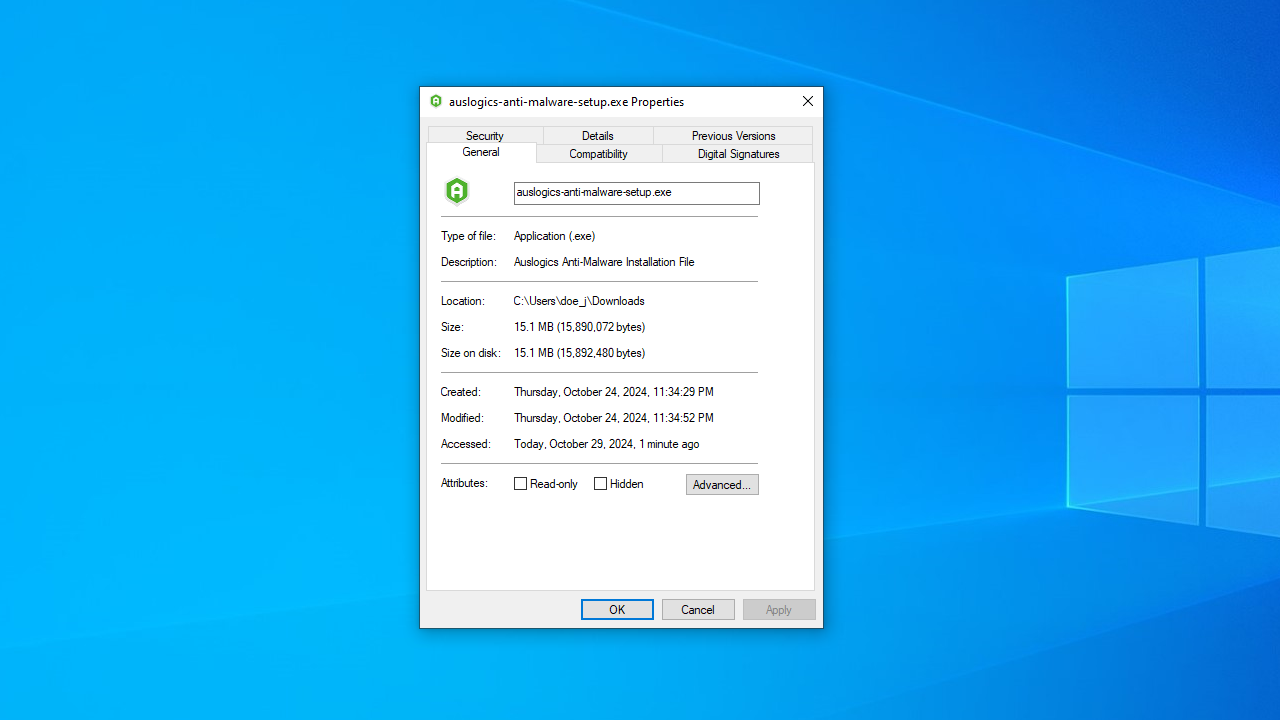Open the Digital Signatures tab
Viewport: 1280px width, 720px height.
(x=738, y=154)
